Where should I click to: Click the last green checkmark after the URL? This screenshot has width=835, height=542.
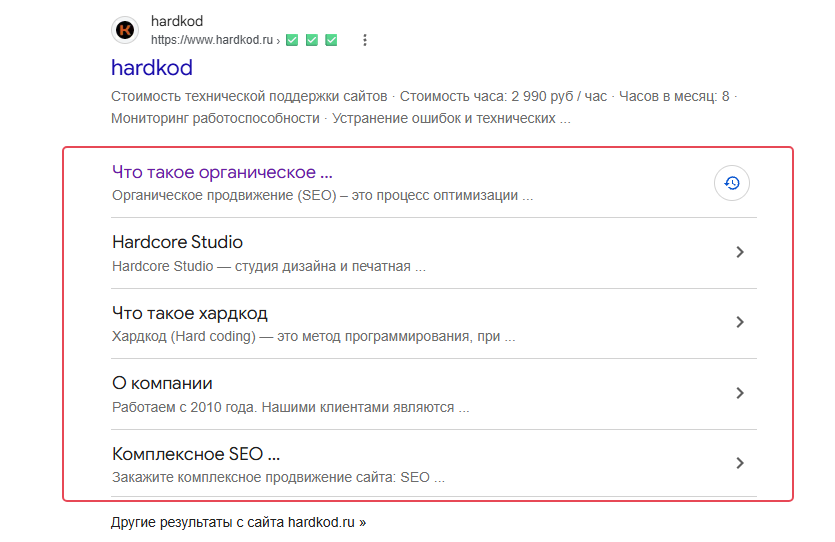pos(331,40)
